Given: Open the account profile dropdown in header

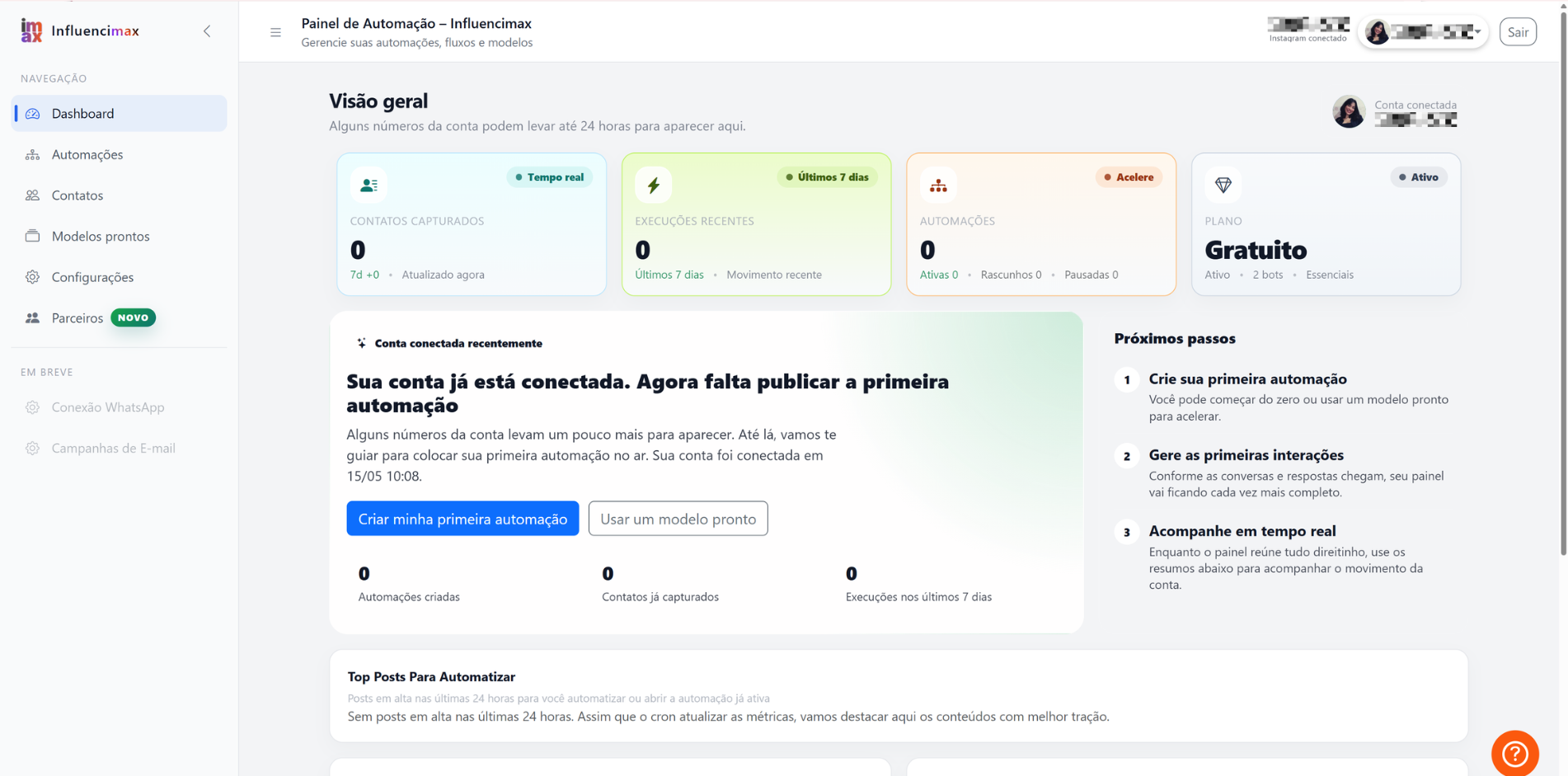Looking at the screenshot, I should (1423, 32).
